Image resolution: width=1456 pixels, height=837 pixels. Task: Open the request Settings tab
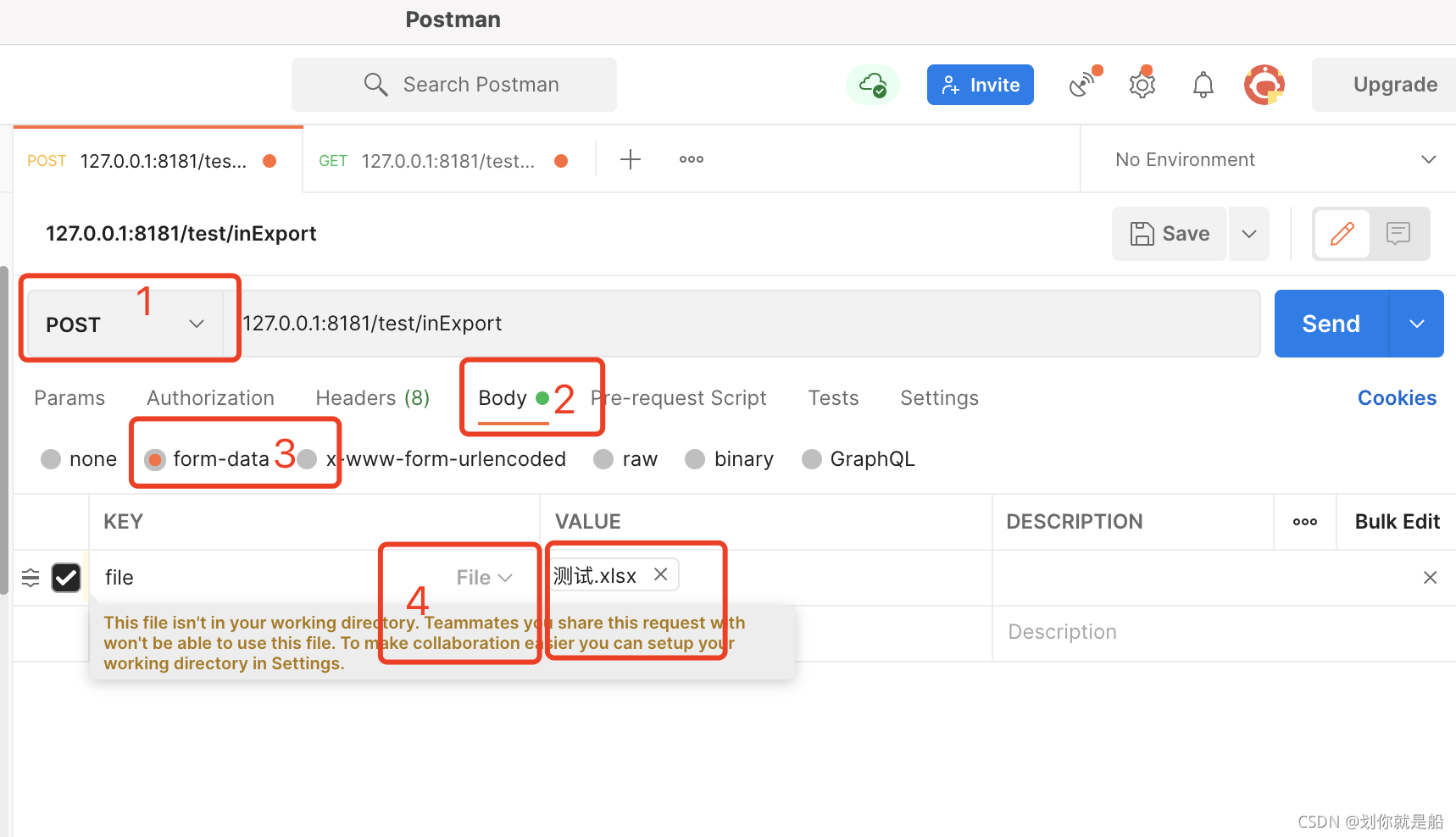[939, 398]
